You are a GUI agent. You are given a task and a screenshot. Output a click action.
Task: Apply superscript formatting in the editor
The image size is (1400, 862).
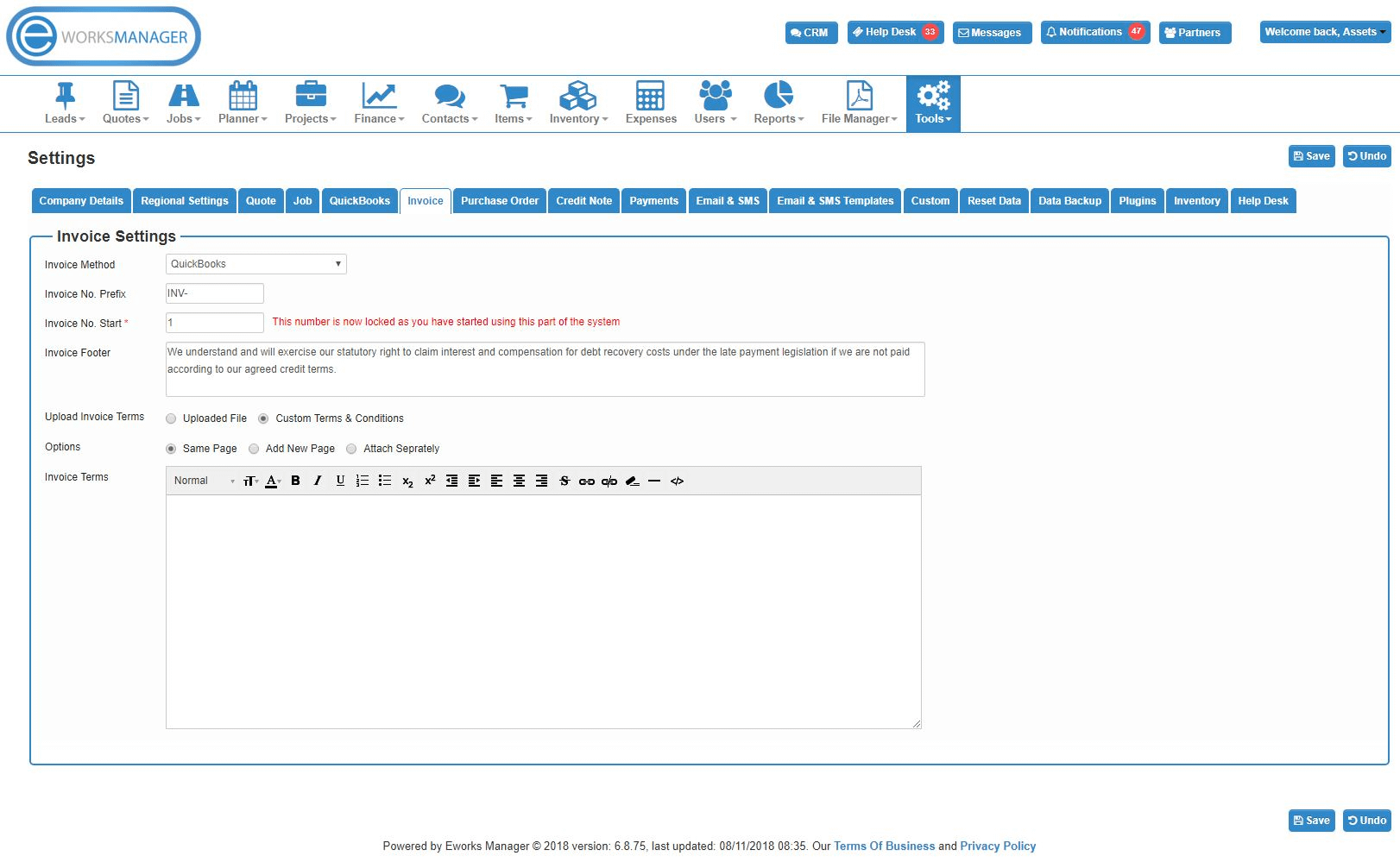430,481
